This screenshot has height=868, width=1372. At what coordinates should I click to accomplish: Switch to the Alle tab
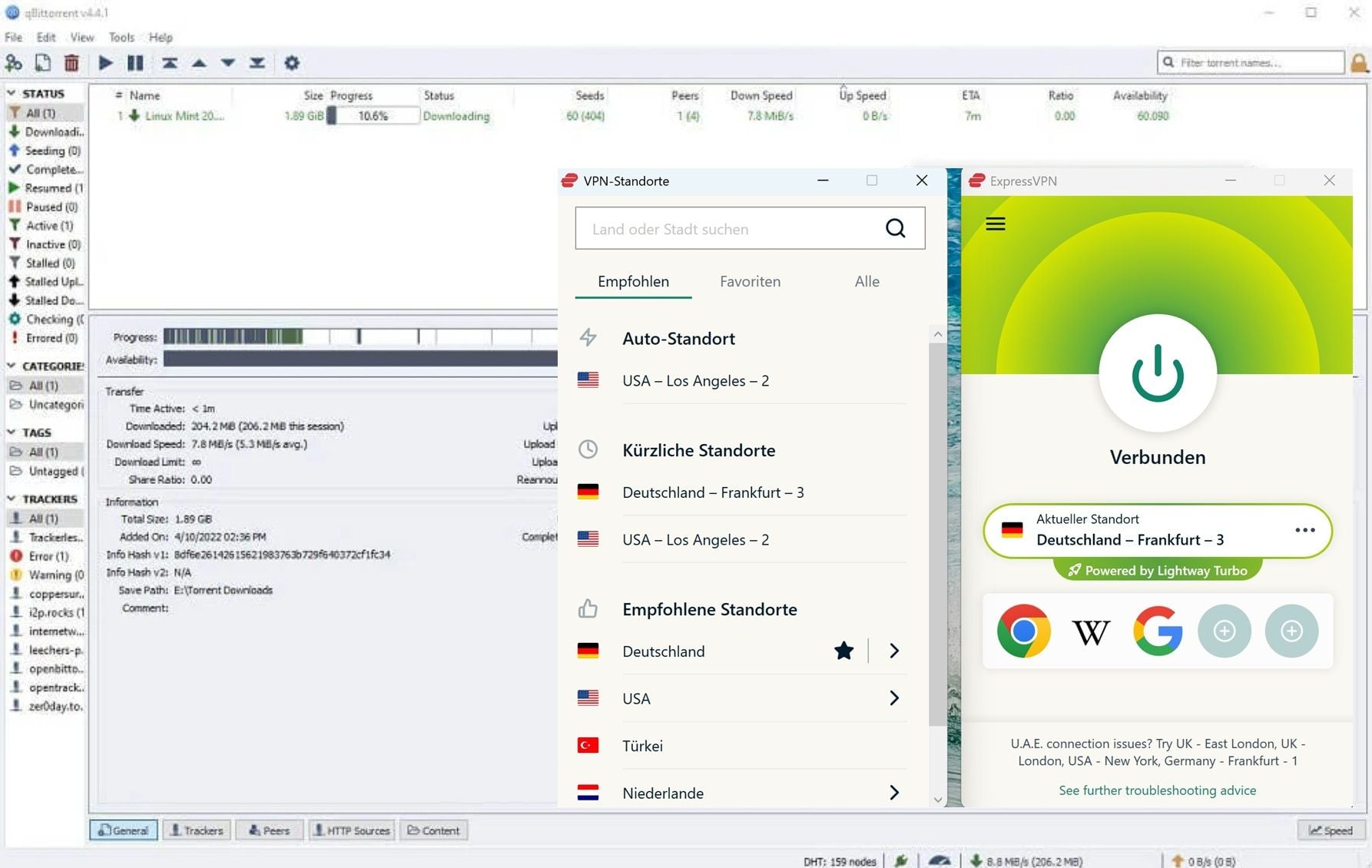(x=867, y=281)
